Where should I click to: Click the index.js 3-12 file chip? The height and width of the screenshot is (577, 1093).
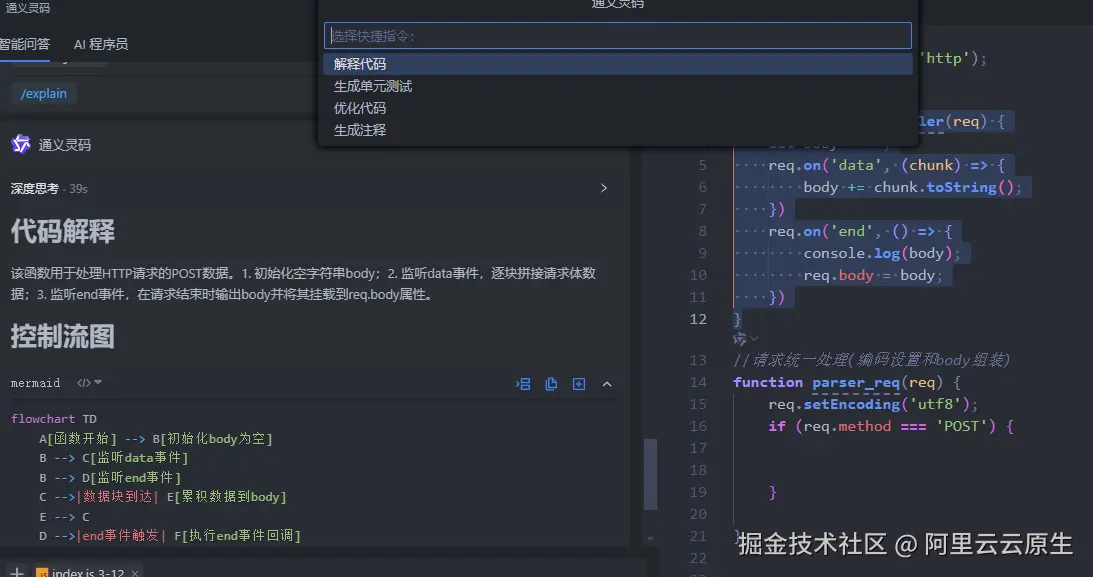(80, 573)
